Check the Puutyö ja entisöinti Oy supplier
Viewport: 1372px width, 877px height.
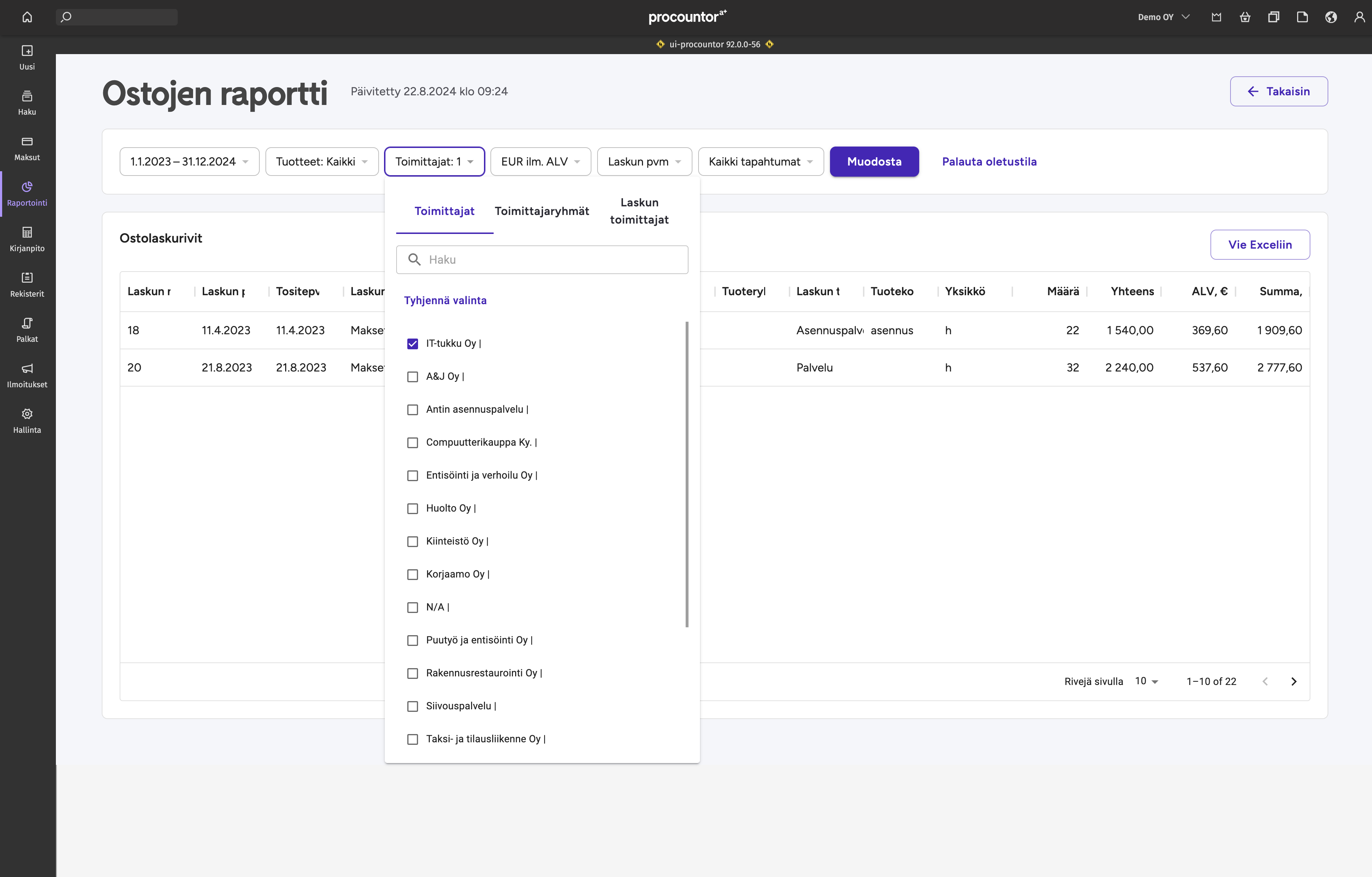point(413,641)
